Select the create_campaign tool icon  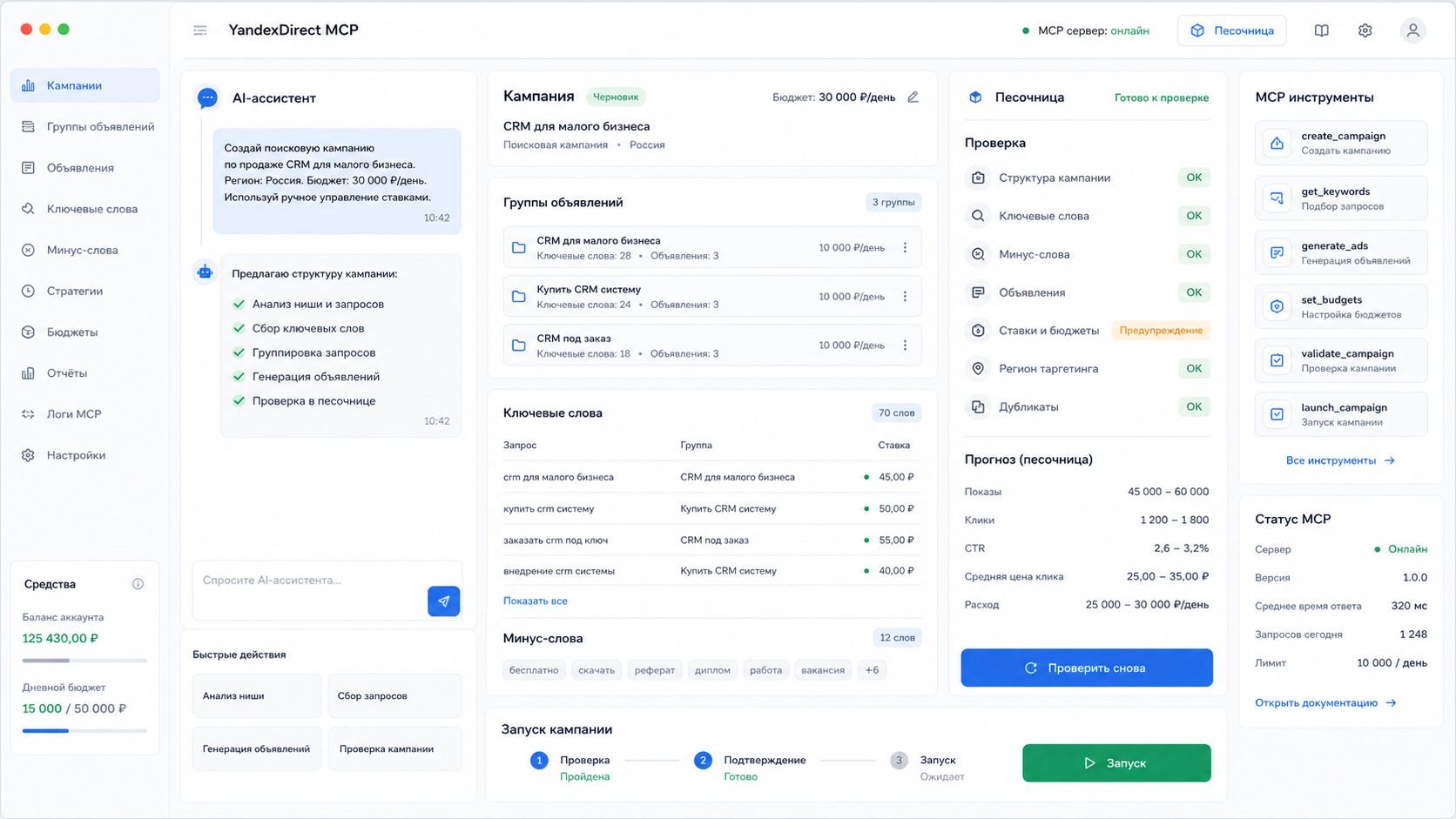(1277, 143)
